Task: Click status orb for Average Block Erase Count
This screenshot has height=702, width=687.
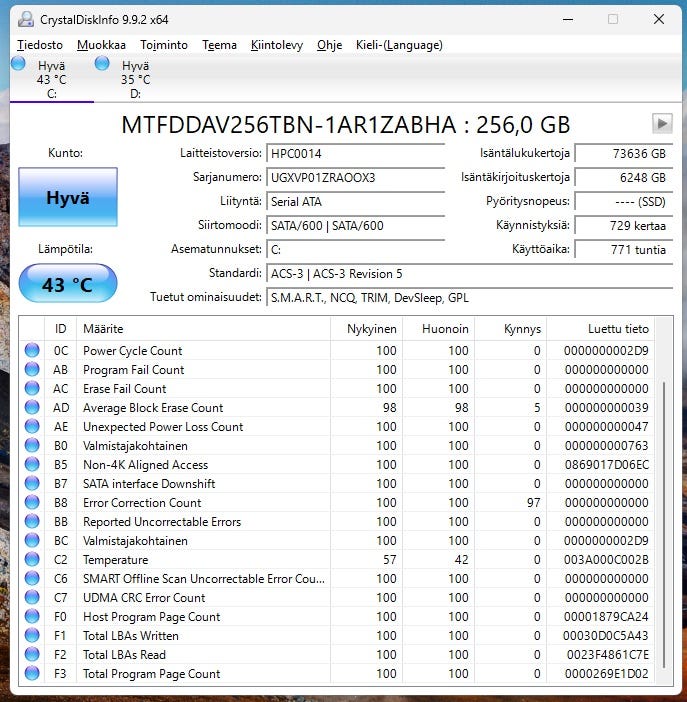Action: pos(32,407)
